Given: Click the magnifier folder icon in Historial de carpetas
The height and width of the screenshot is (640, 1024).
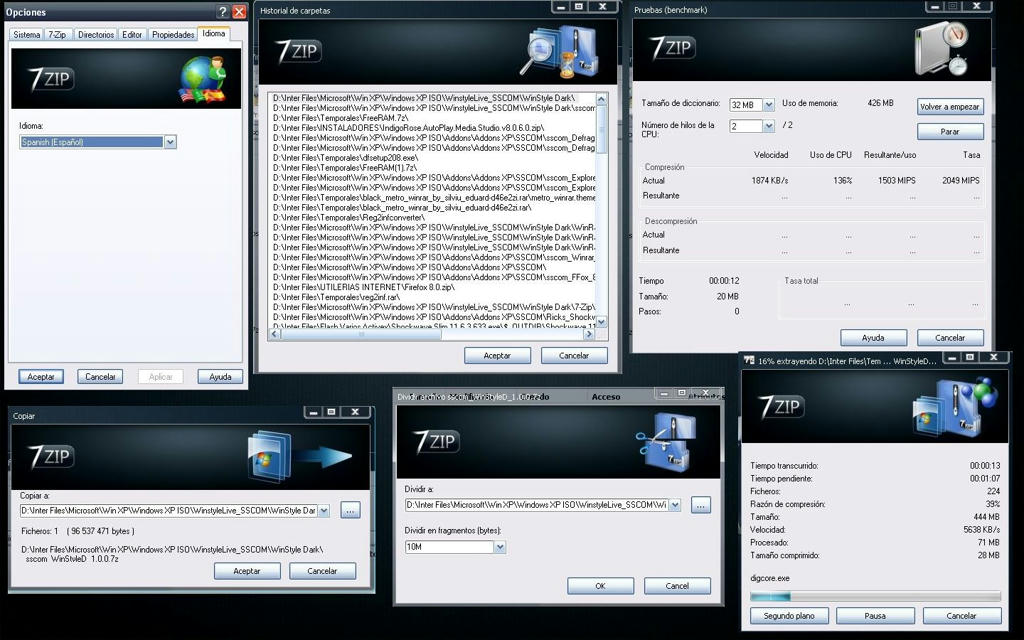Looking at the screenshot, I should click(x=558, y=51).
